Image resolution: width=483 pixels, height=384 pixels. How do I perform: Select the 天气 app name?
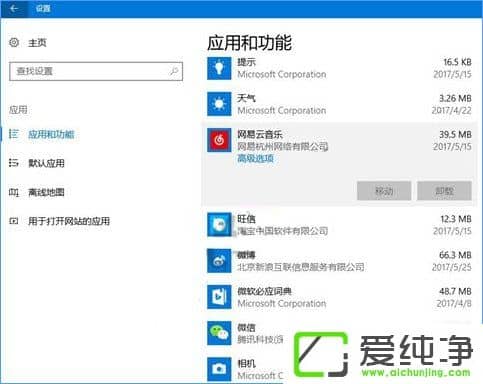click(x=246, y=98)
